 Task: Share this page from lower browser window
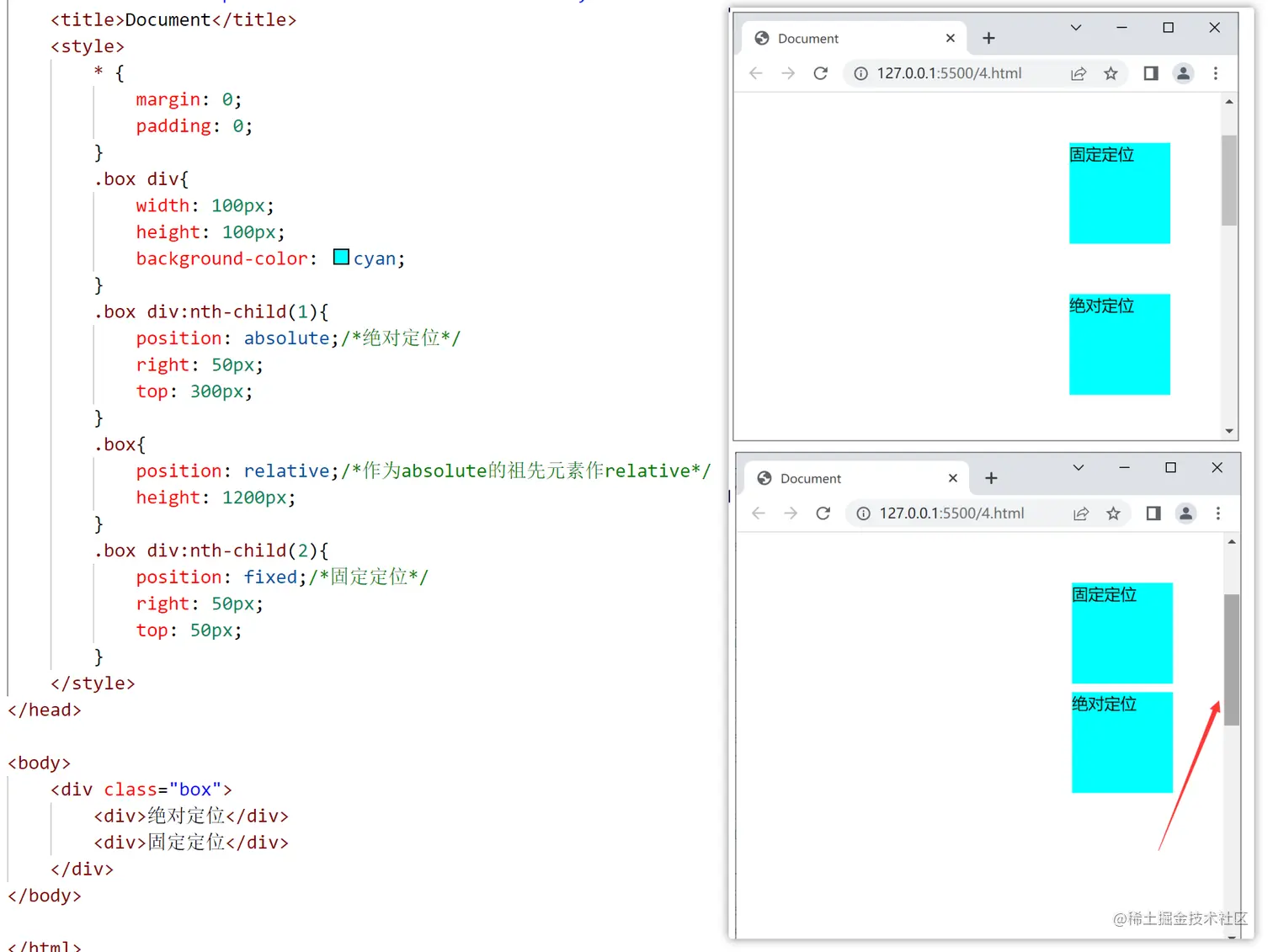pyautogui.click(x=1081, y=513)
